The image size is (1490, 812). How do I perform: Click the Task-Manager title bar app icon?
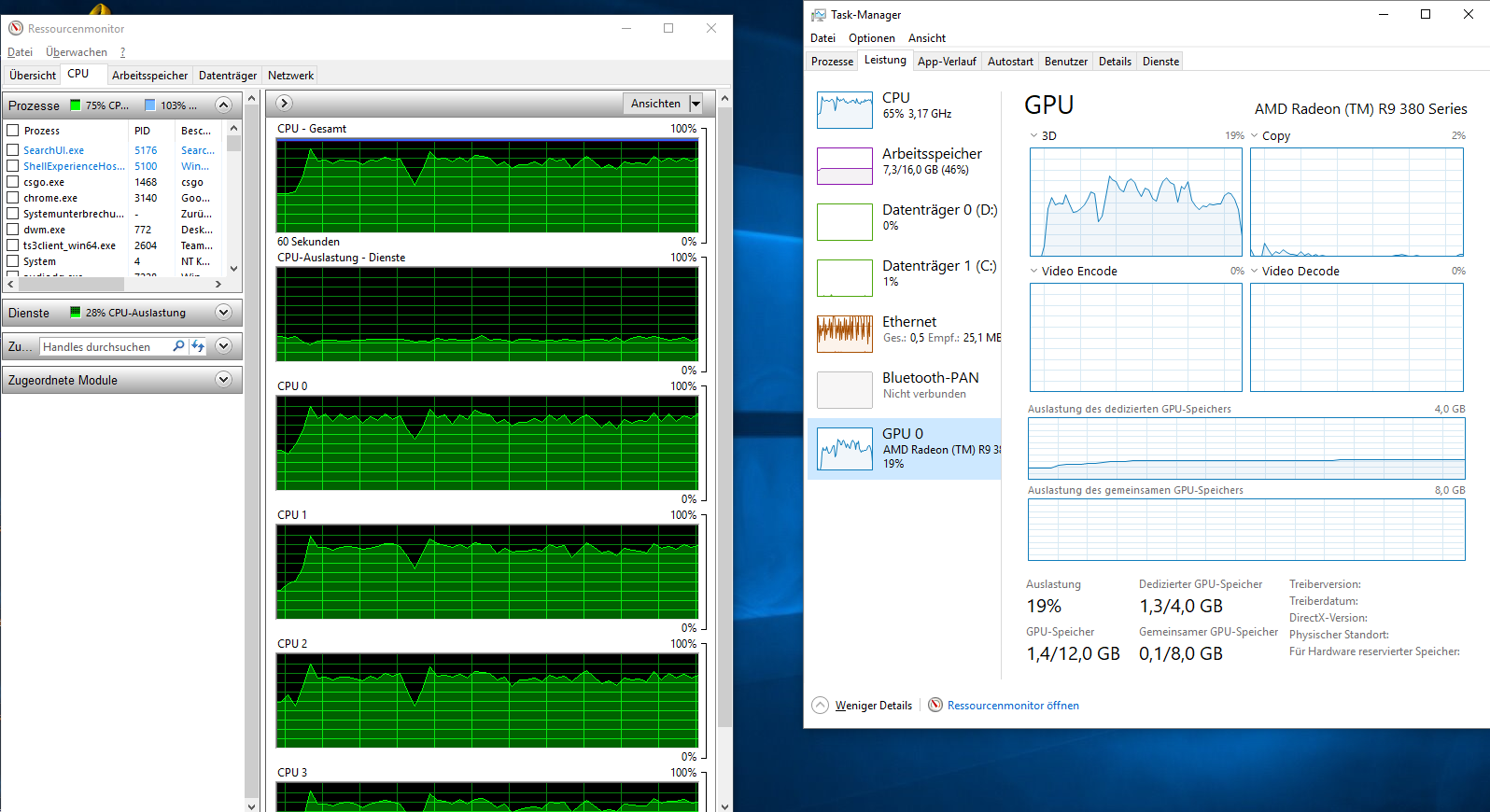point(819,15)
